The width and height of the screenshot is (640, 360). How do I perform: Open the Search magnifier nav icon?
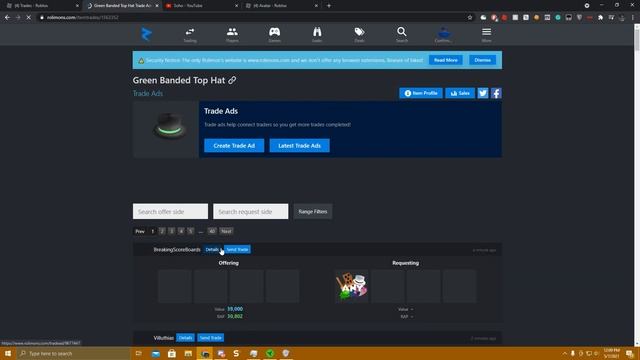click(402, 35)
